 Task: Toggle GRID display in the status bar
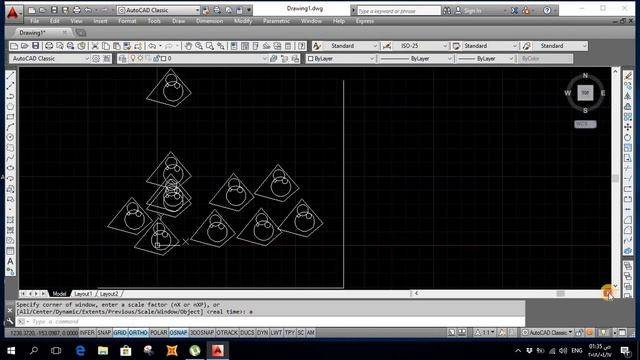click(120, 333)
